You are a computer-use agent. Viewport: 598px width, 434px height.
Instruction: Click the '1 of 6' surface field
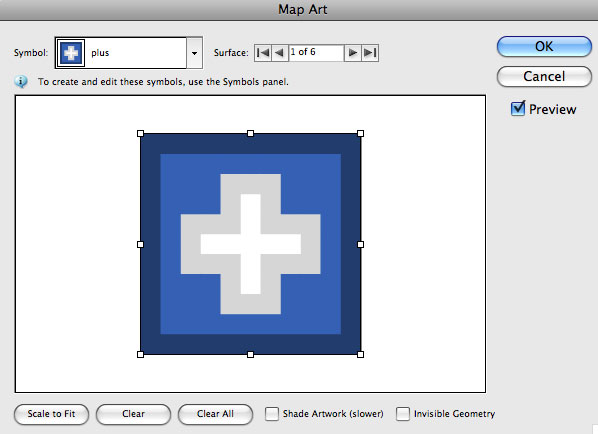click(316, 53)
